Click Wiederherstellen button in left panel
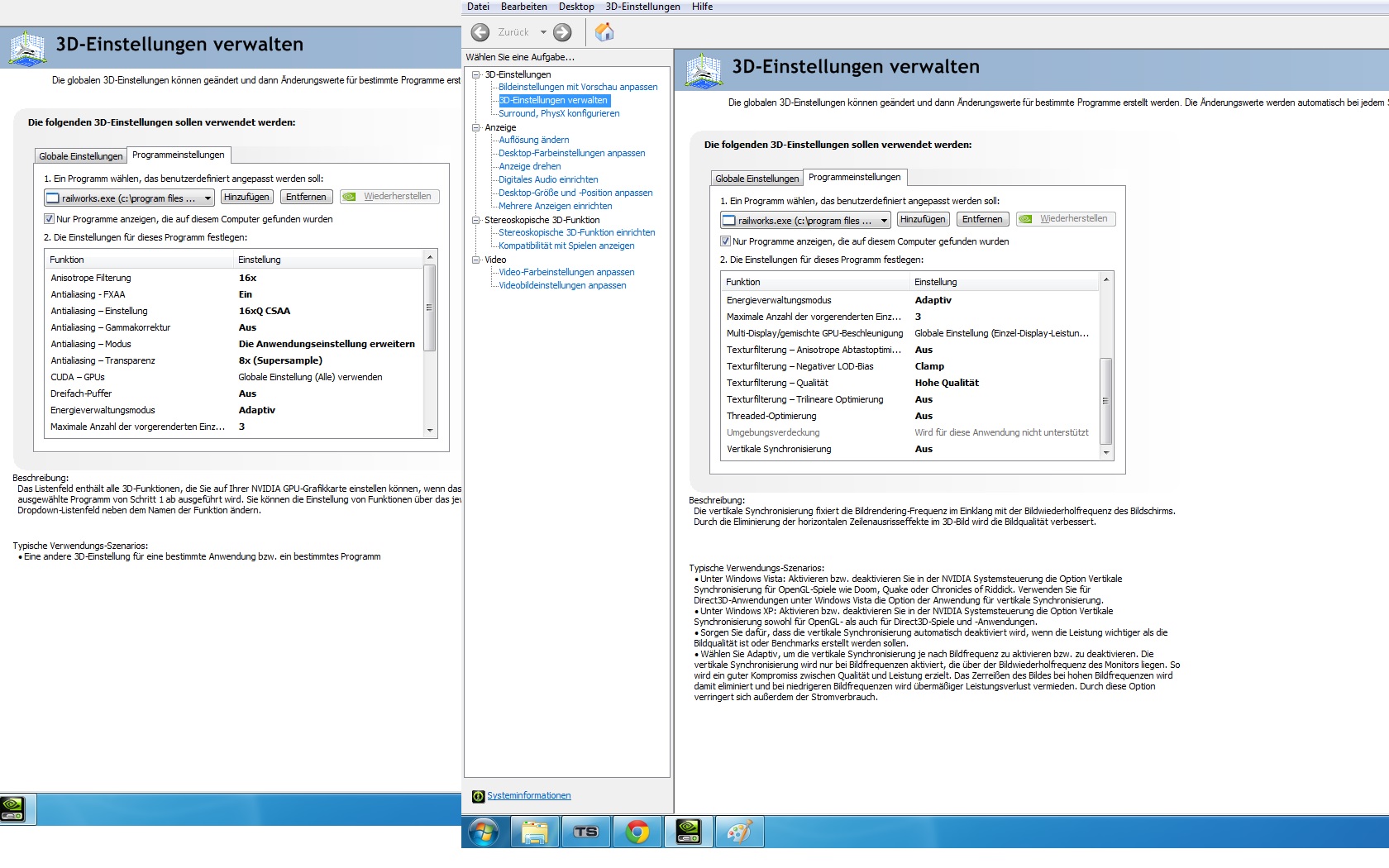The width and height of the screenshot is (1389, 868). (389, 197)
